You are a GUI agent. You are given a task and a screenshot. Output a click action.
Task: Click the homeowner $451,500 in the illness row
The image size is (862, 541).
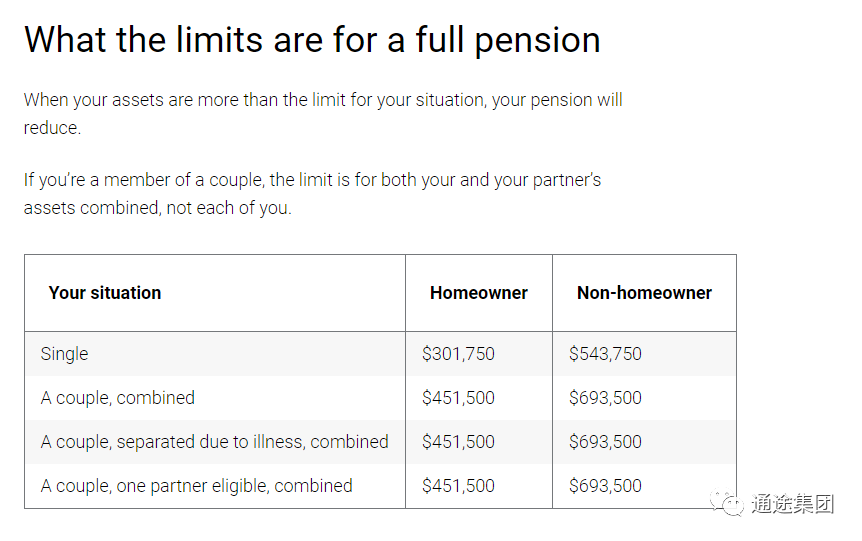tap(458, 441)
